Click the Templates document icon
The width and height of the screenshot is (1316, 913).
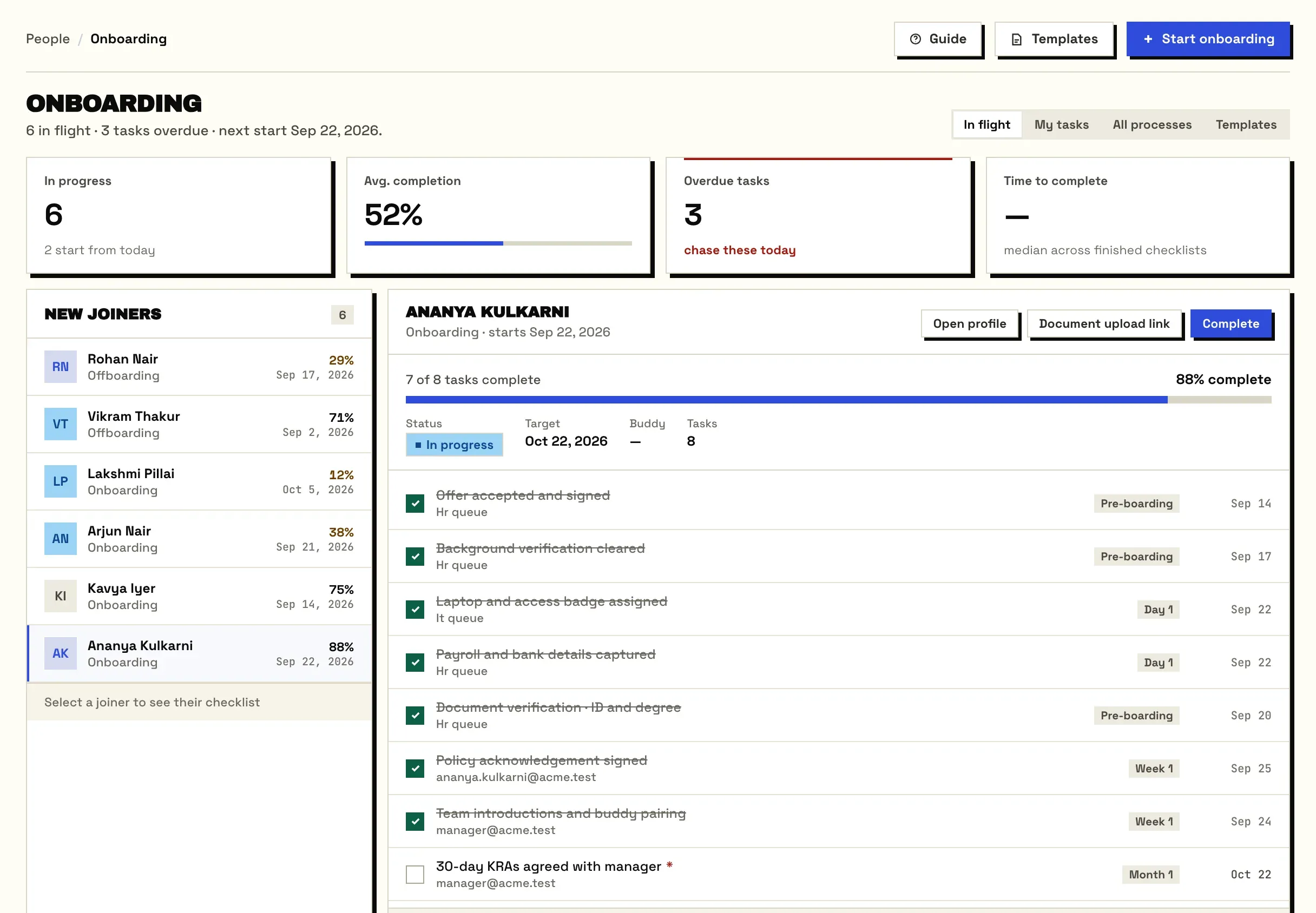pyautogui.click(x=1016, y=39)
